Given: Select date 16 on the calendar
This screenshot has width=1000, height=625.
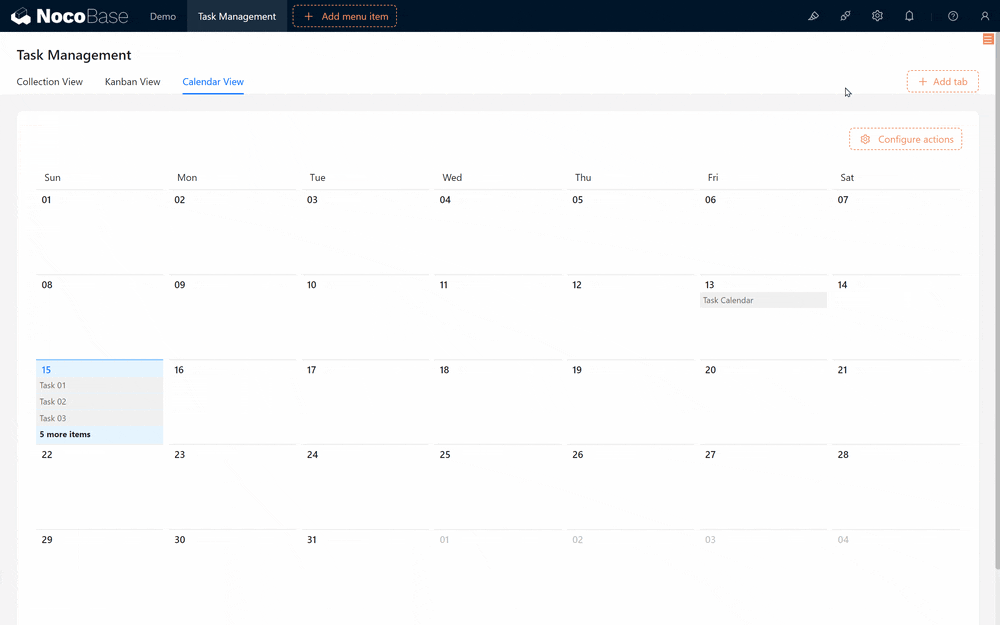Looking at the screenshot, I should click(x=179, y=369).
